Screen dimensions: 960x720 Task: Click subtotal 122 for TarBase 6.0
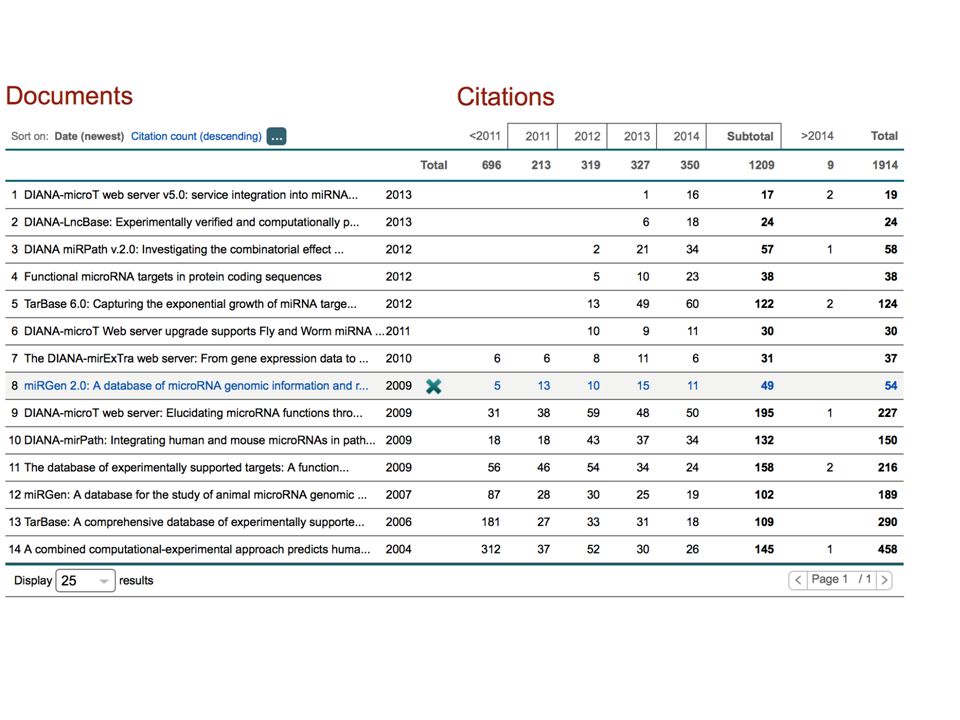pyautogui.click(x=764, y=304)
